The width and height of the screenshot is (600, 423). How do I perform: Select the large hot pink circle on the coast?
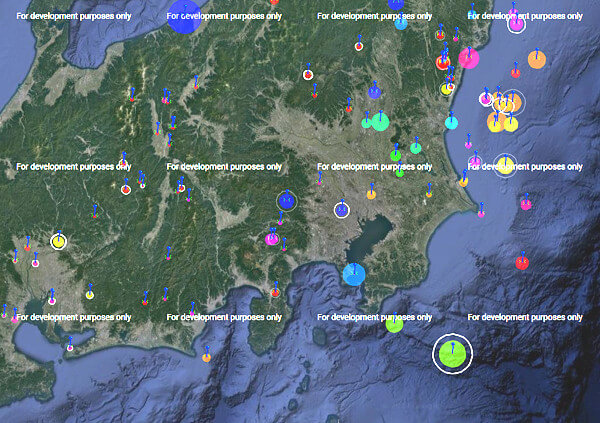point(468,58)
